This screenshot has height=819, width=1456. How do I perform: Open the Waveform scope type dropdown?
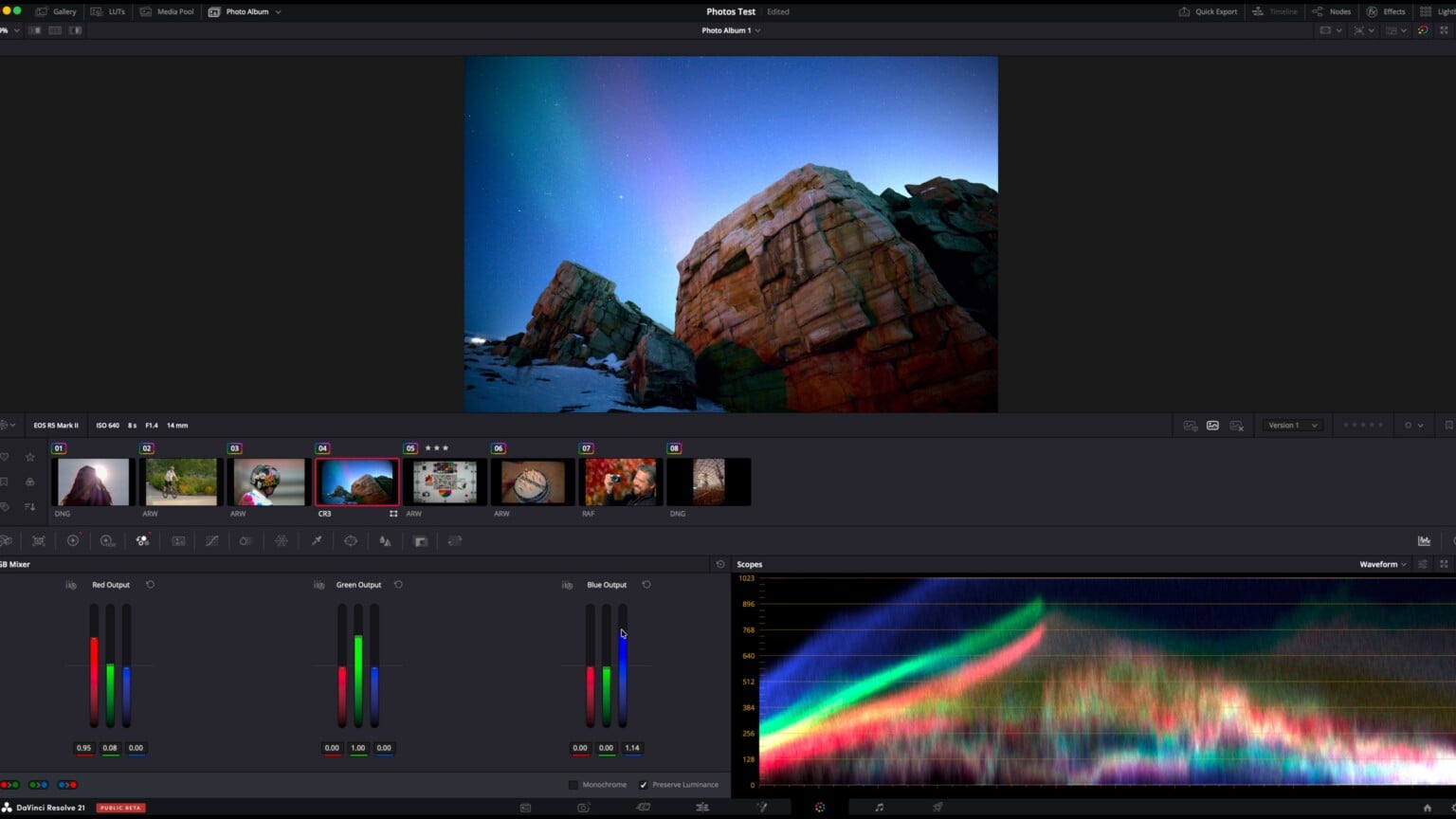pos(1383,564)
